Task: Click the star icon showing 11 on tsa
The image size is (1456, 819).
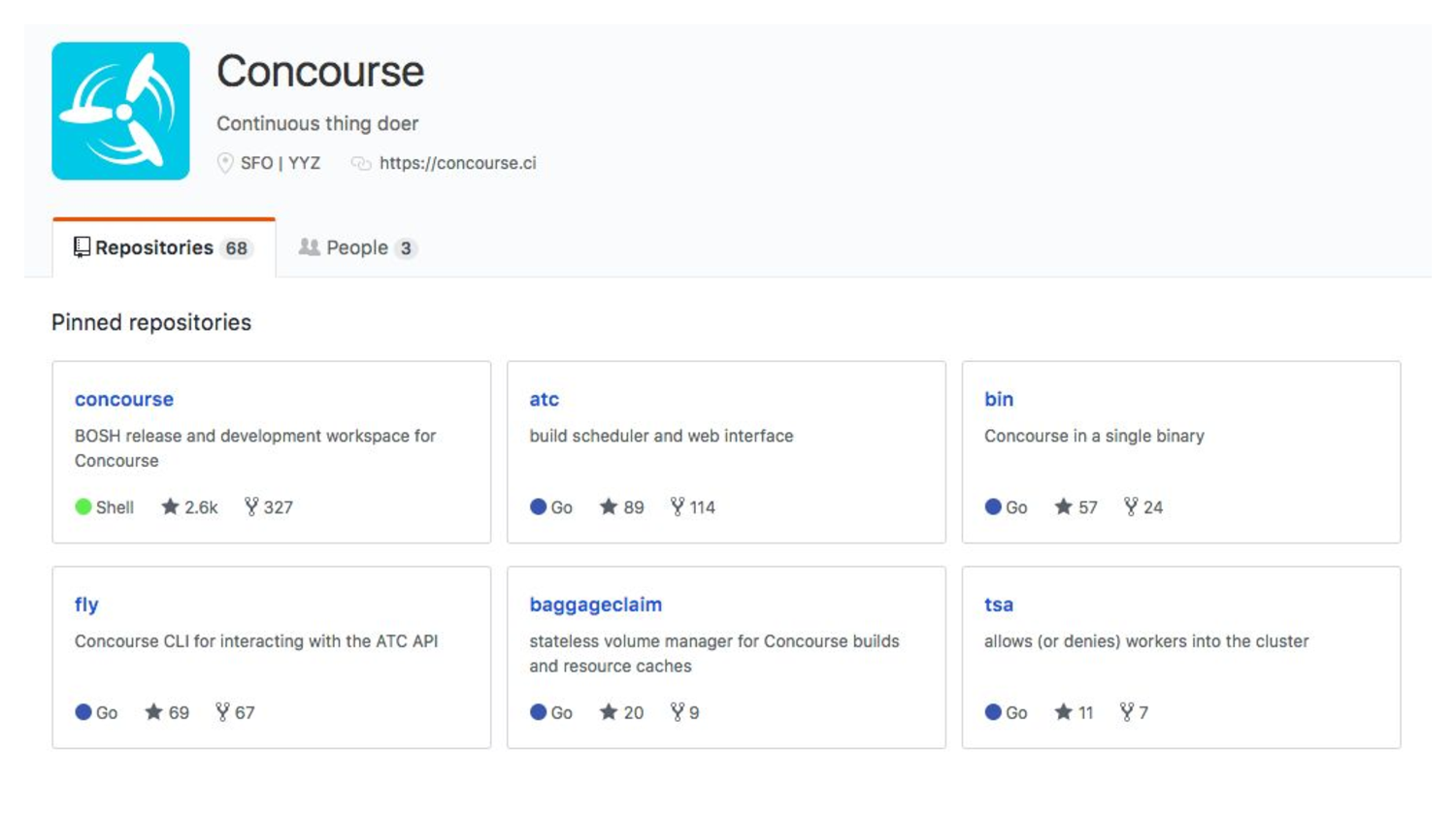Action: [x=1064, y=712]
